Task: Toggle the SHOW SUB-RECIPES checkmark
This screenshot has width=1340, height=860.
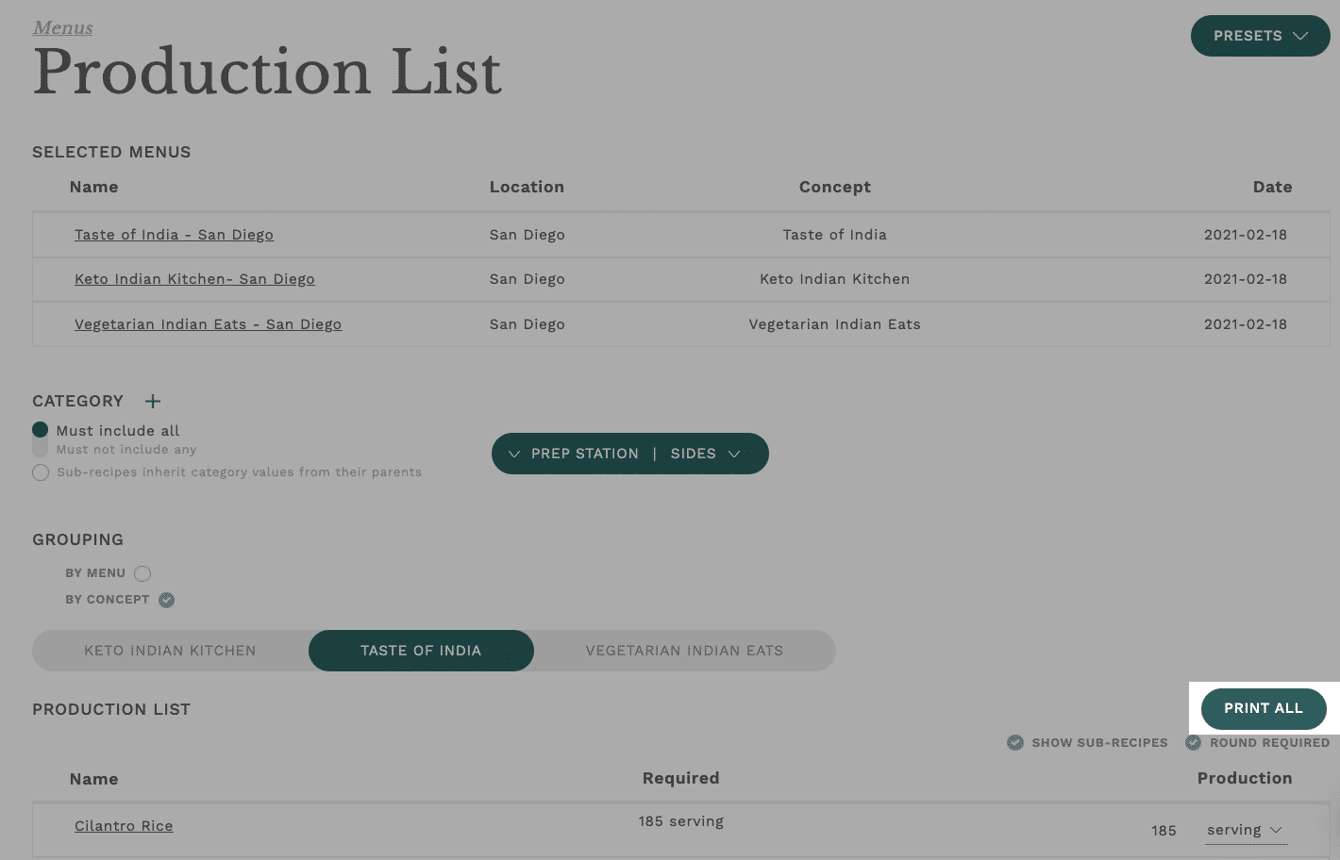Action: pos(1015,743)
